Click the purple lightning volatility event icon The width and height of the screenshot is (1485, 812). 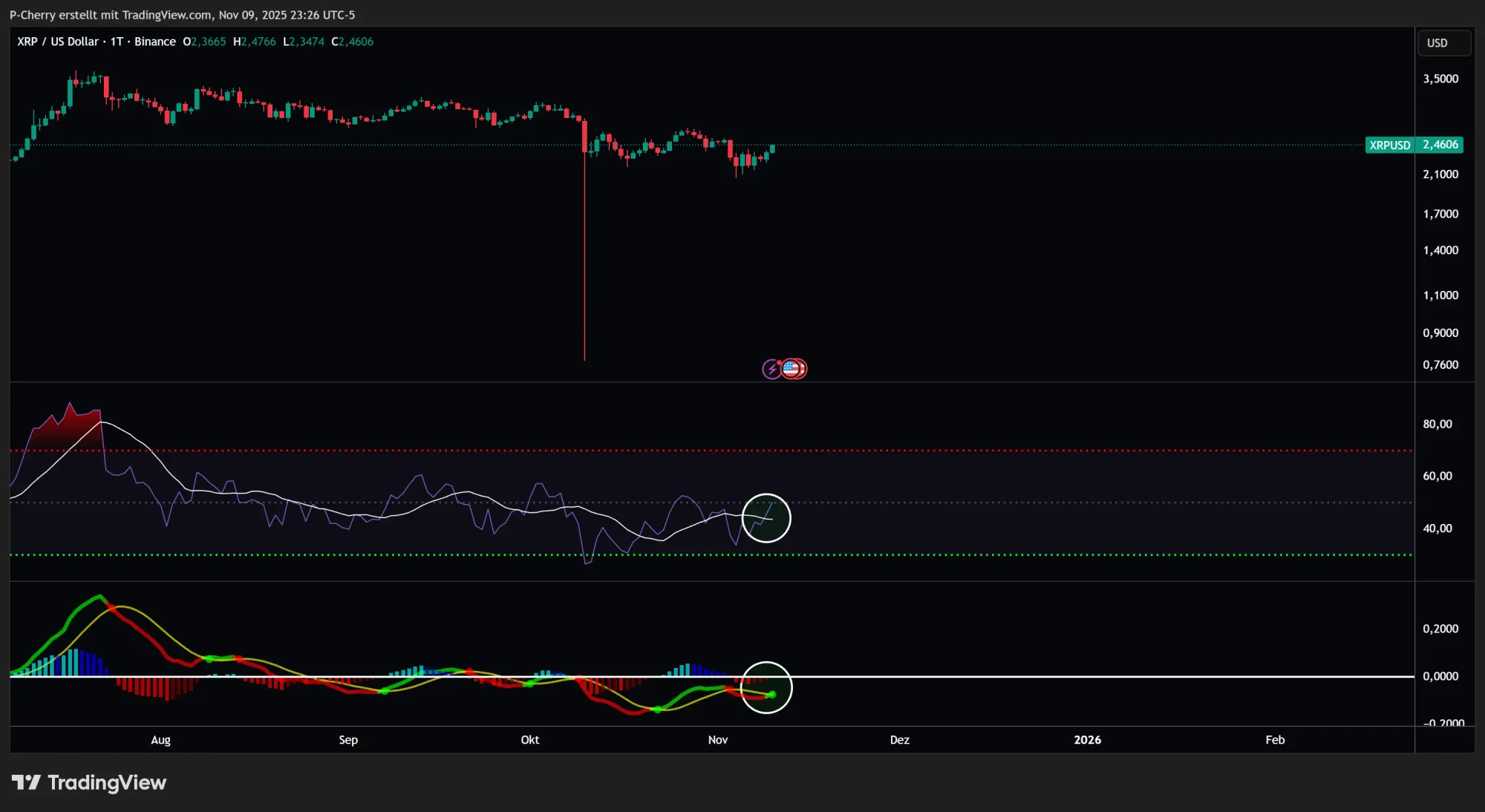771,368
